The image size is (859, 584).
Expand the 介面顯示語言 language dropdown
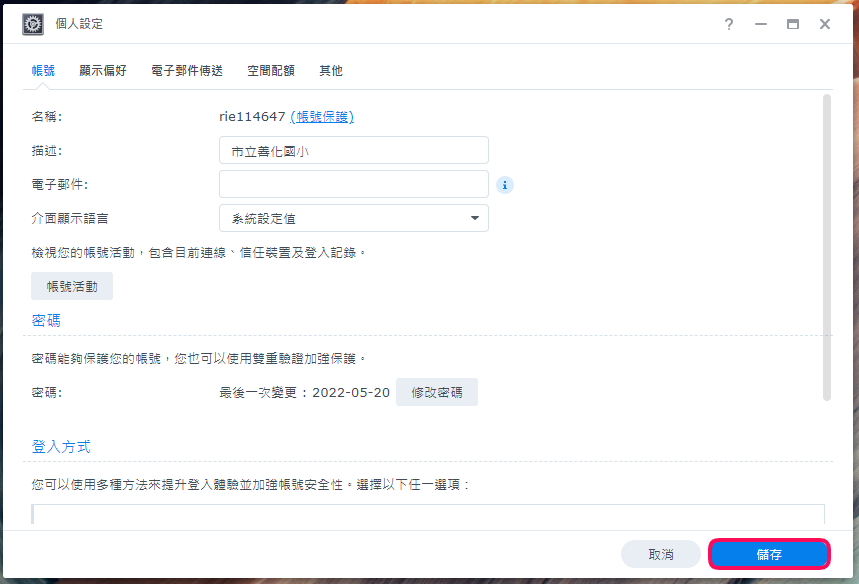pyautogui.click(x=474, y=218)
